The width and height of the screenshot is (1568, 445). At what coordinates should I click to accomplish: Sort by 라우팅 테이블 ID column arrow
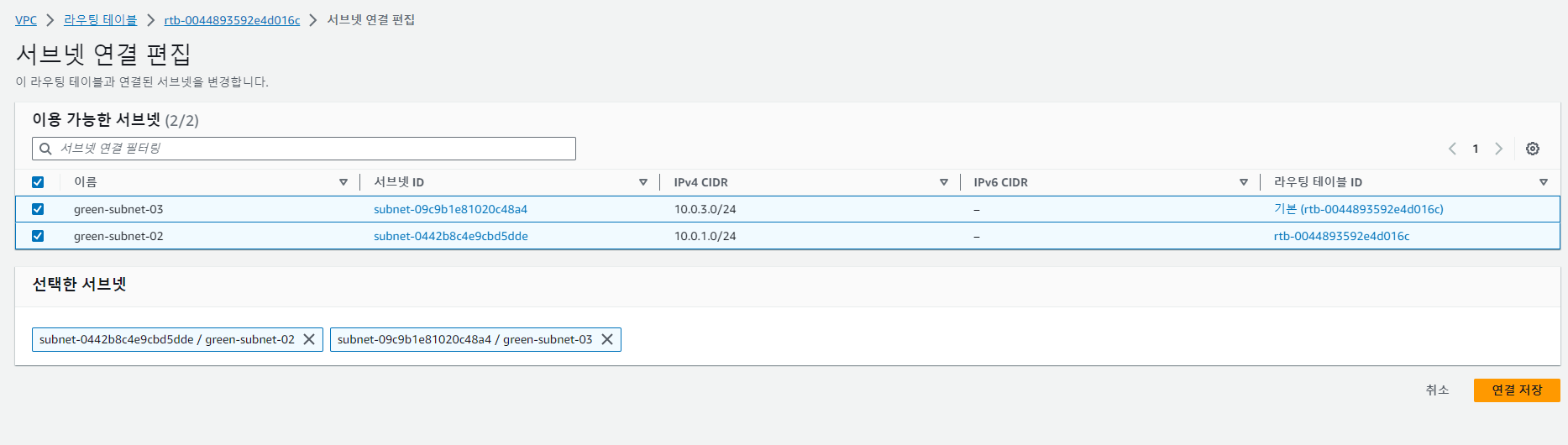1544,182
